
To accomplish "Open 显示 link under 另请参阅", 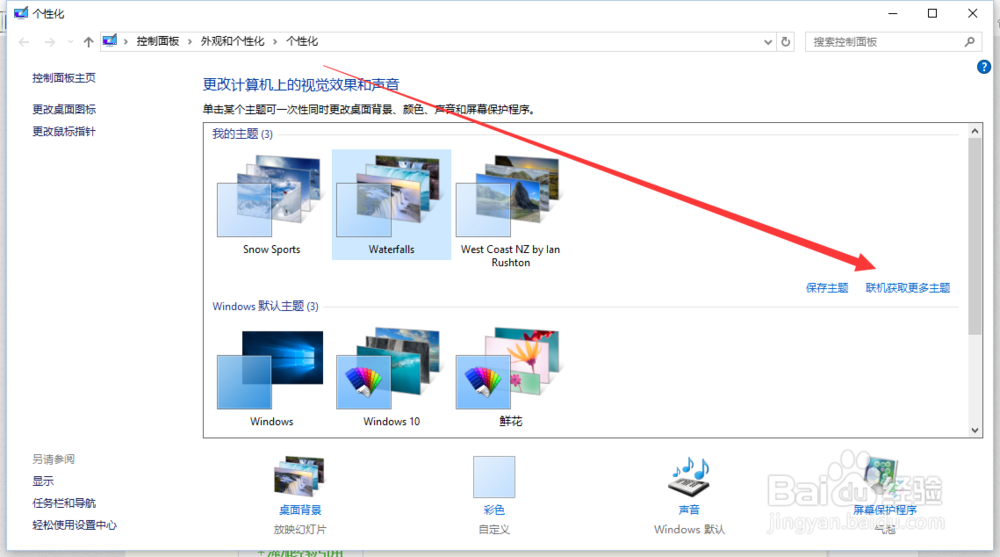I will pos(43,481).
